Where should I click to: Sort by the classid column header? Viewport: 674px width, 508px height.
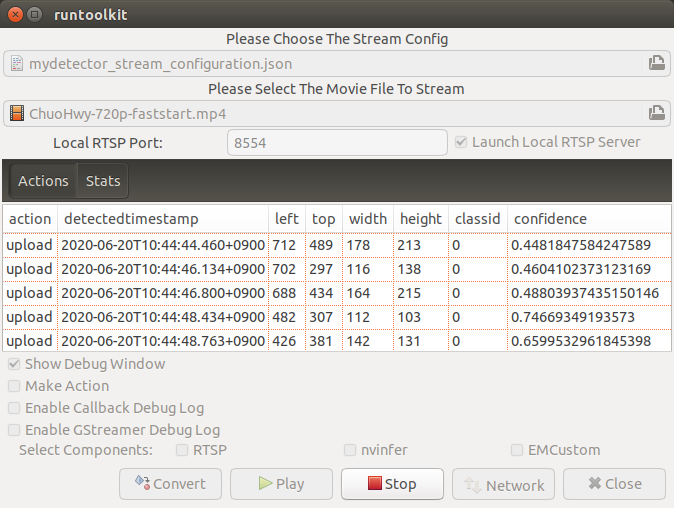(478, 219)
